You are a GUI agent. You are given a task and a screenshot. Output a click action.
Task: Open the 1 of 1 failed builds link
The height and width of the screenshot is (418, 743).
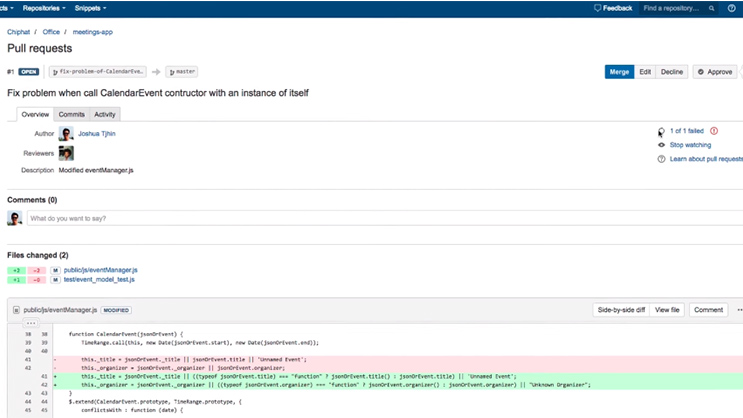click(x=687, y=131)
